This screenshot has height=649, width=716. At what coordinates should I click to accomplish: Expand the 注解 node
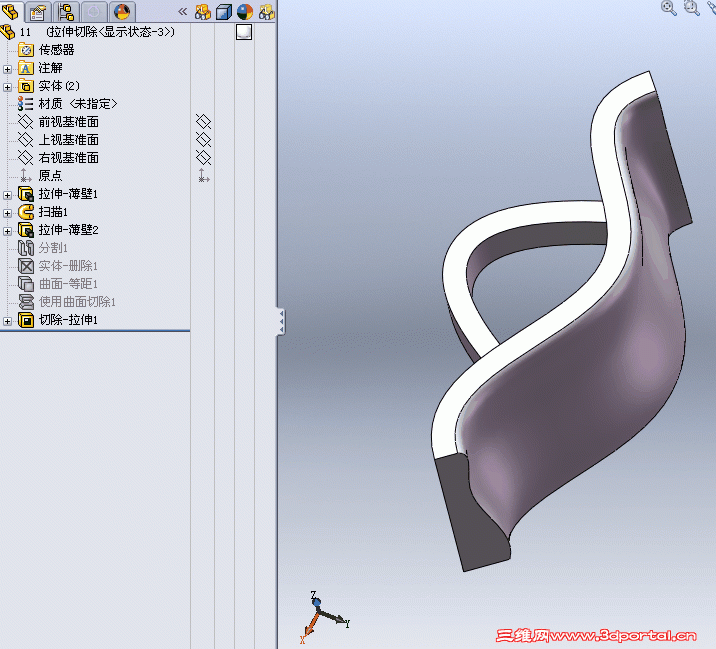coord(7,69)
